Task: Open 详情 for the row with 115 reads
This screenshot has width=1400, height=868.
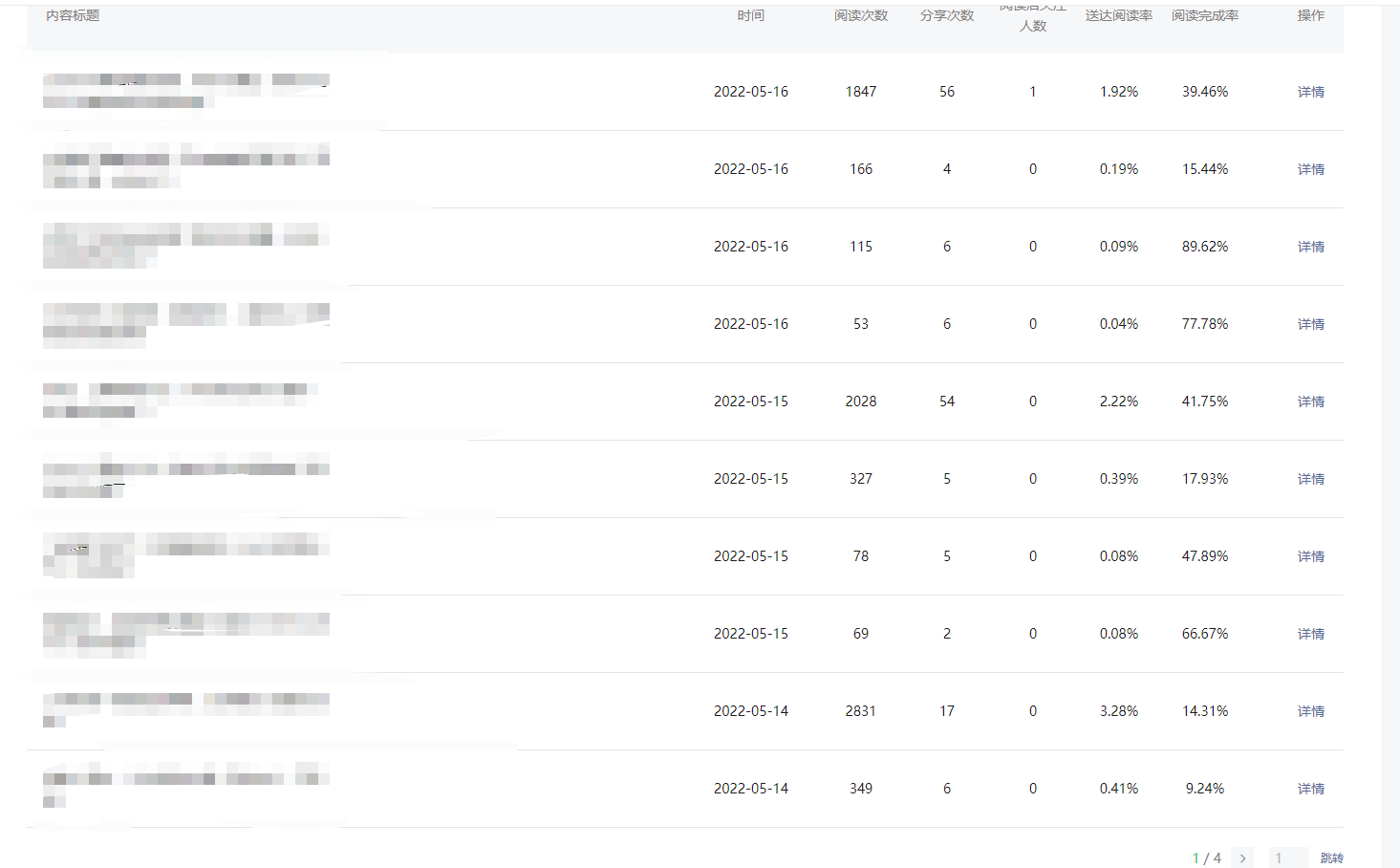Action: 1310,247
